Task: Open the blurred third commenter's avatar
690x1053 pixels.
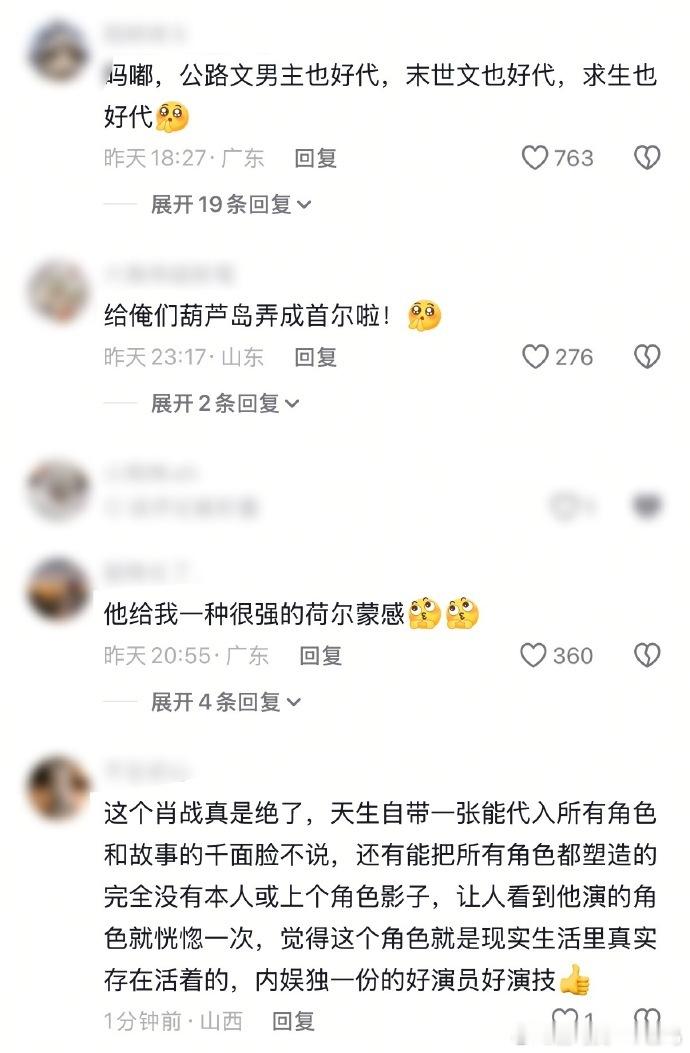Action: pyautogui.click(x=58, y=491)
